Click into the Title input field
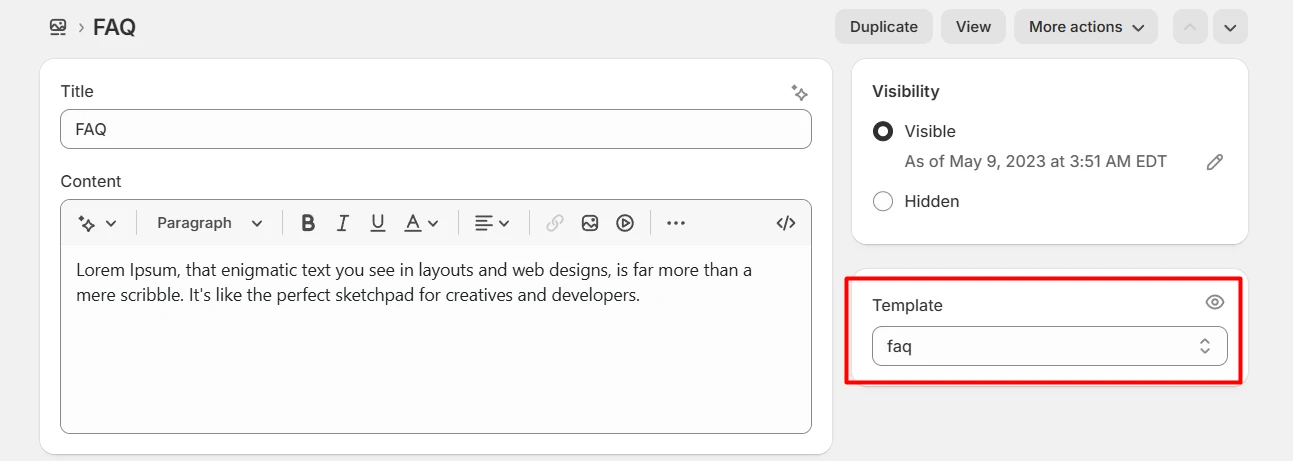 (436, 129)
